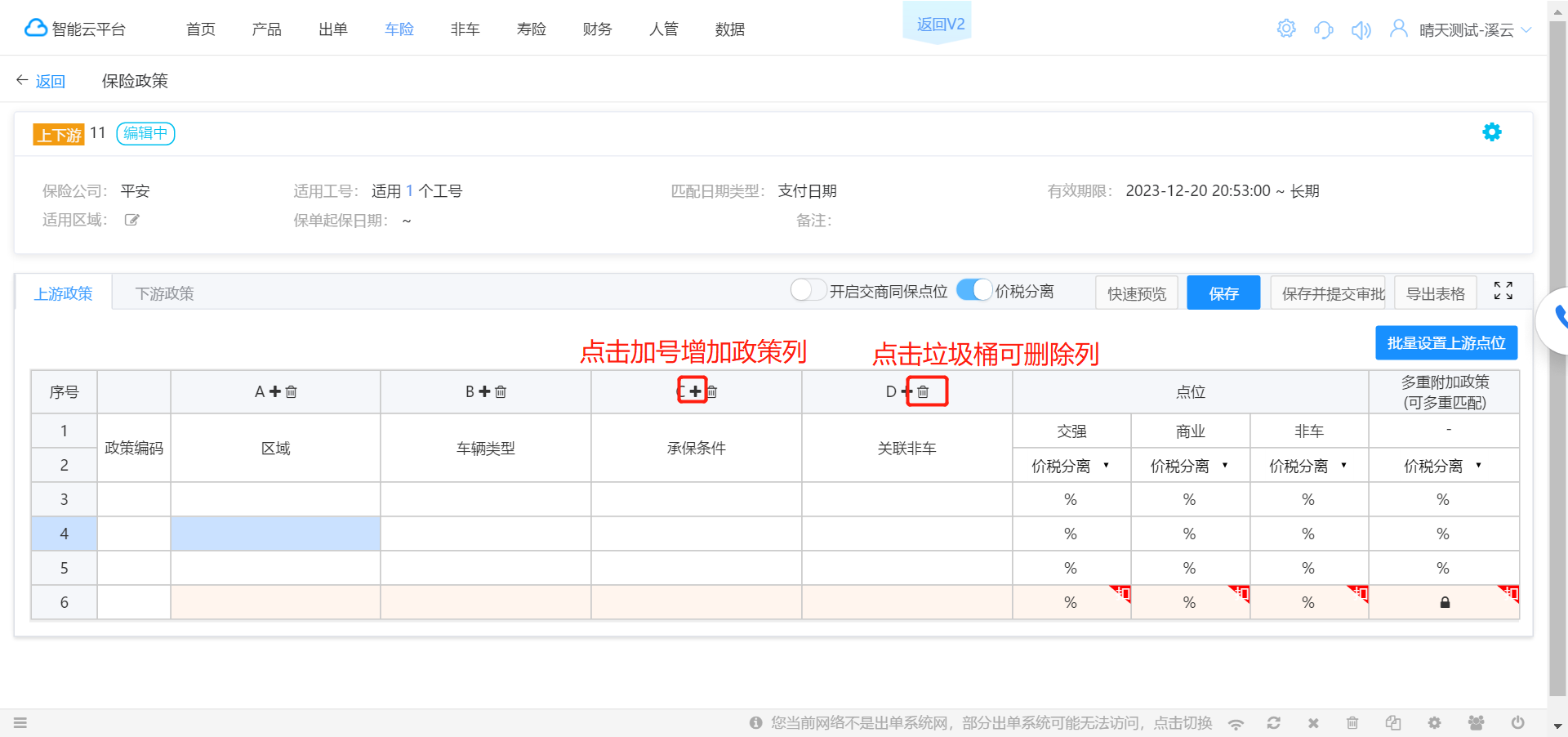The width and height of the screenshot is (1568, 737).
Task: Click 保存并提交审批 button
Action: point(1328,293)
